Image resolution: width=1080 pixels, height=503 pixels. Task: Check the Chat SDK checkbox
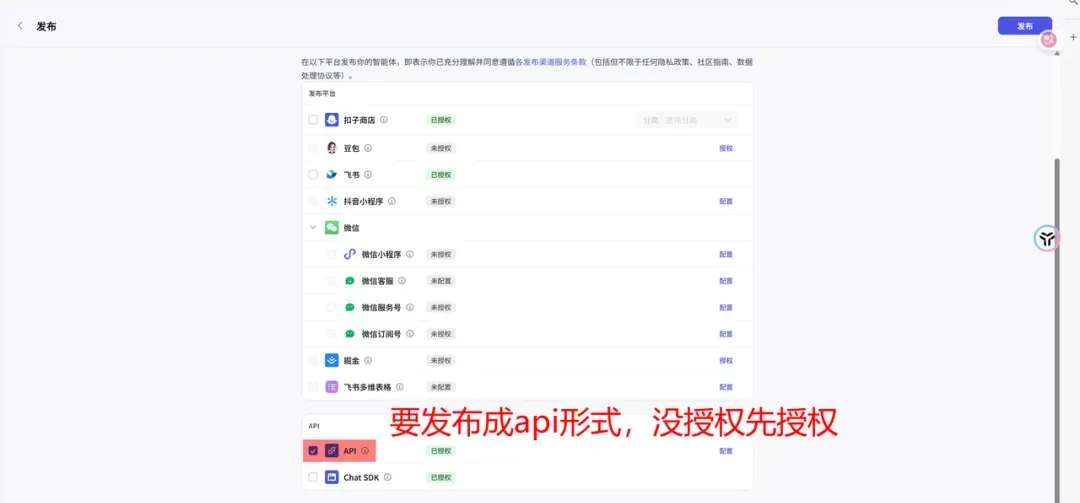click(313, 477)
